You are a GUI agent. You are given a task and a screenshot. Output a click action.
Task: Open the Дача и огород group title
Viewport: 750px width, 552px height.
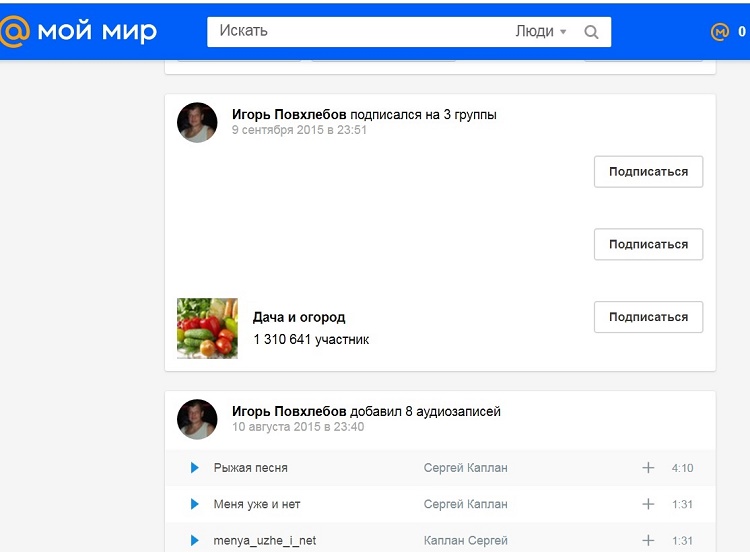point(298,317)
